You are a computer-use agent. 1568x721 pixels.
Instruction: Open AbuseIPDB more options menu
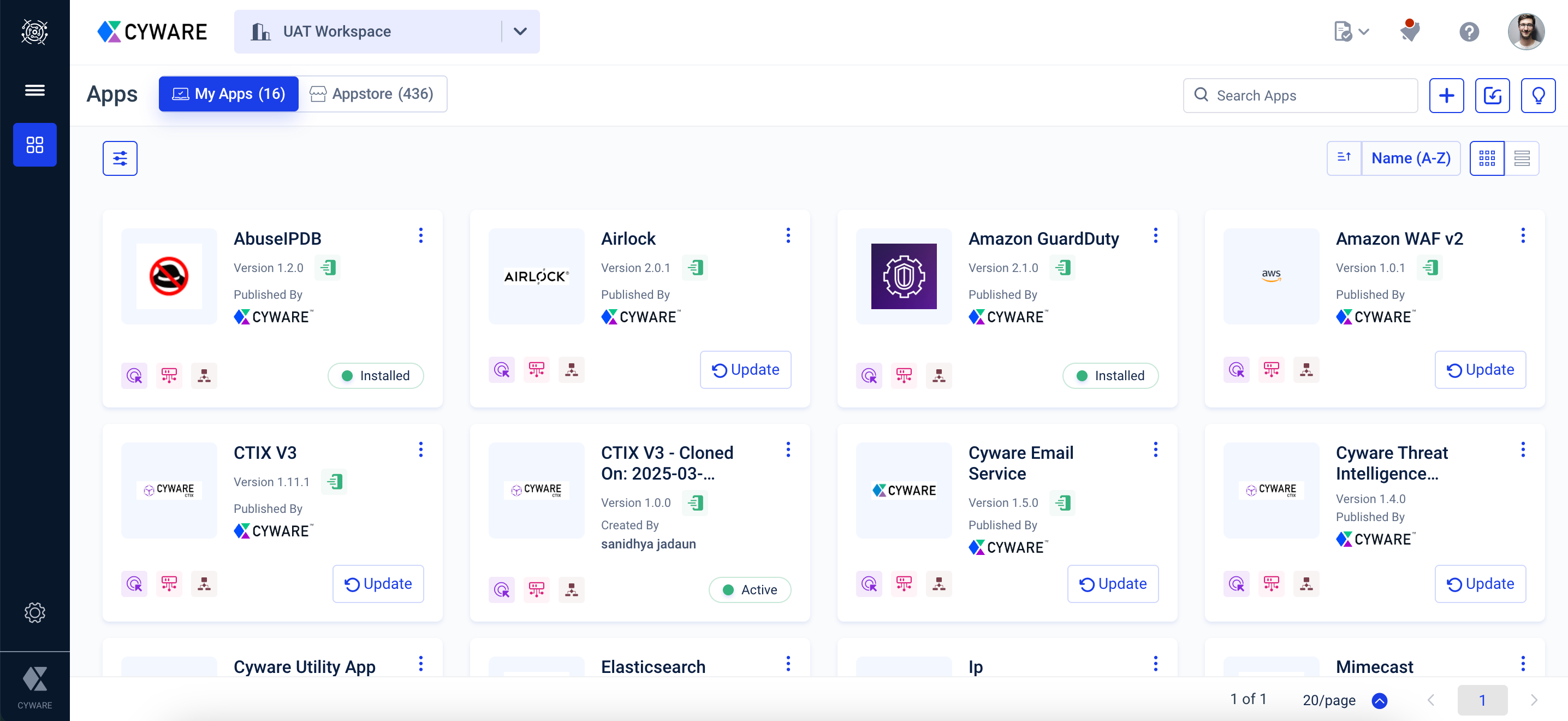tap(420, 235)
